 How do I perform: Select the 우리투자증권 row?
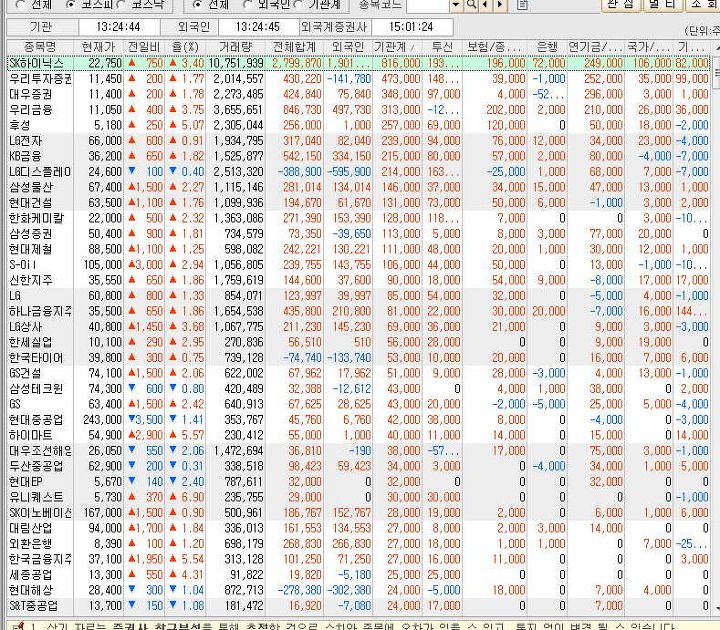[x=359, y=79]
